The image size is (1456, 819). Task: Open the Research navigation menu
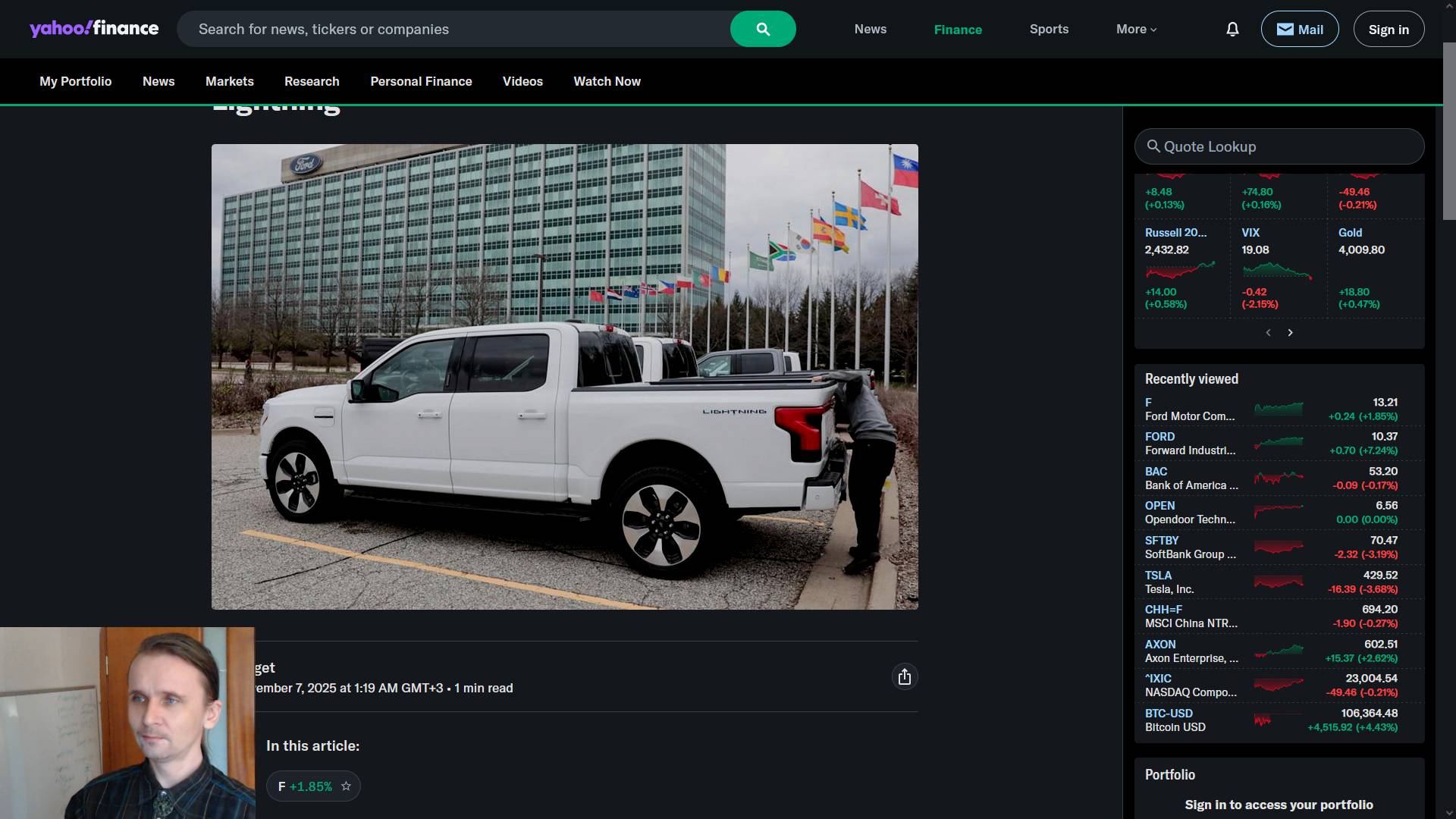[x=312, y=81]
